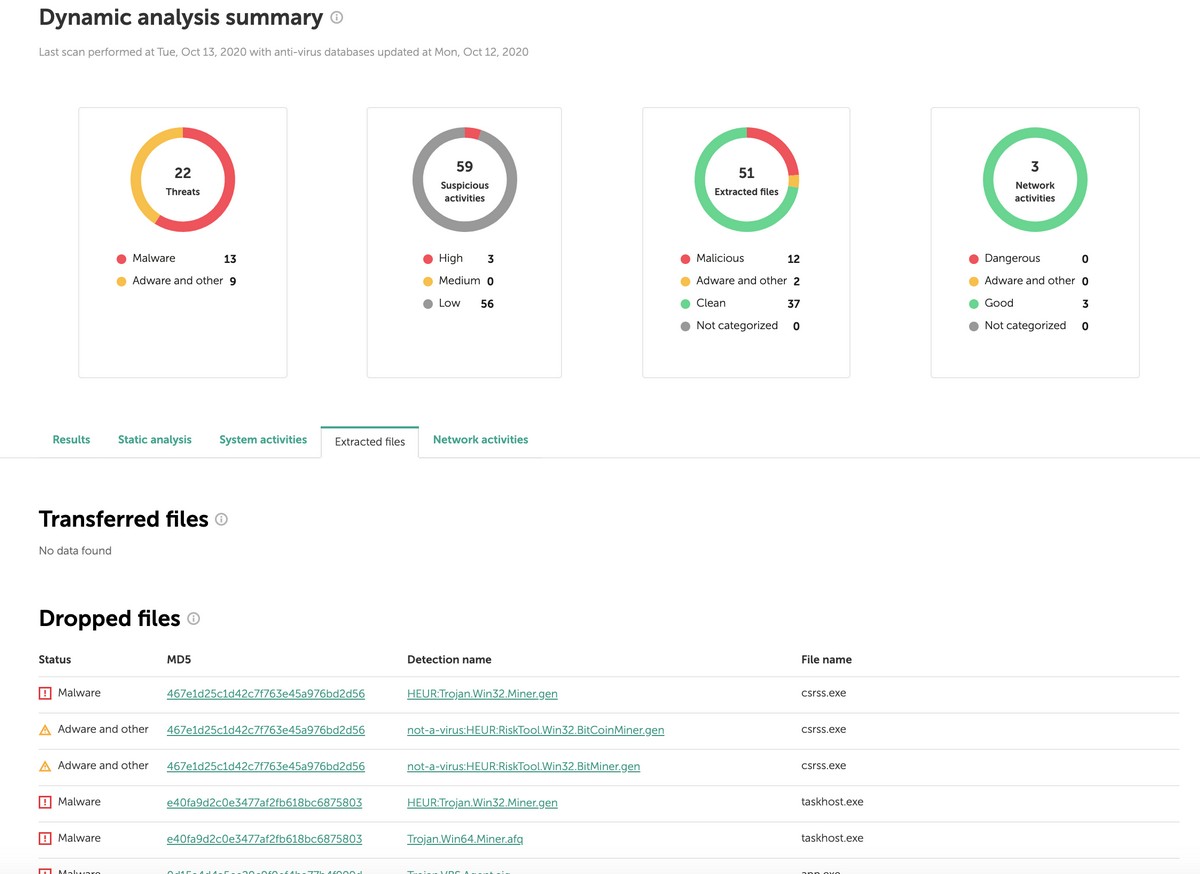Viewport: 1200px width, 874px height.
Task: Click green Good legend dot
Action: pyautogui.click(x=973, y=304)
